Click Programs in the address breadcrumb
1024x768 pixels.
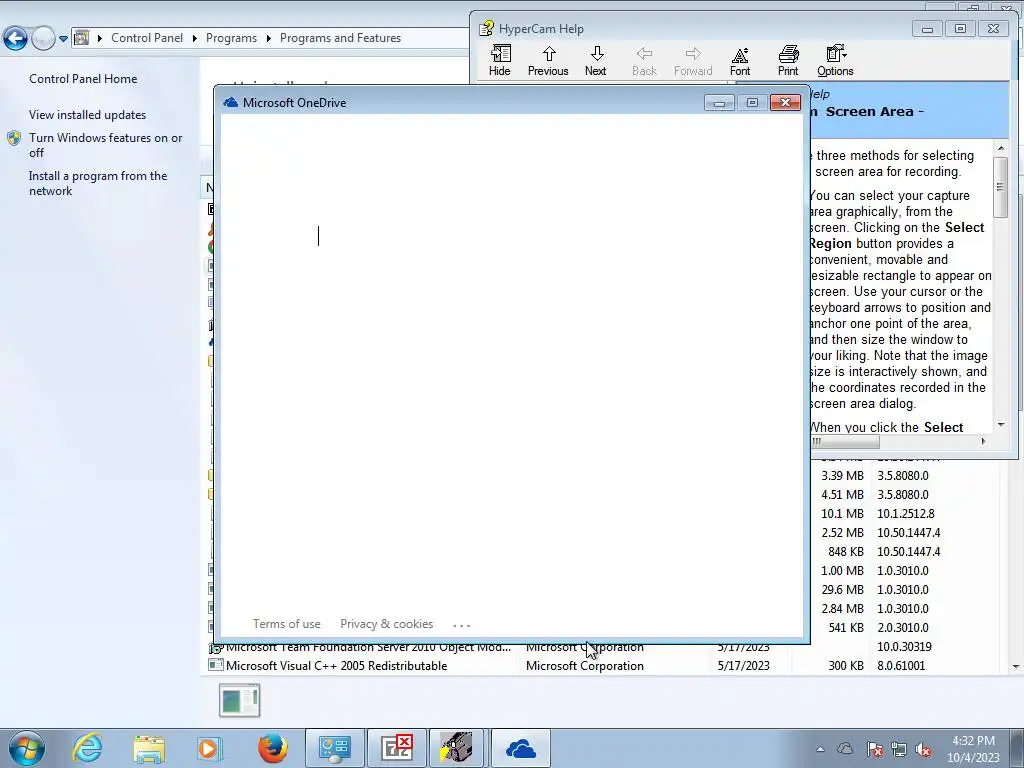pyautogui.click(x=231, y=38)
